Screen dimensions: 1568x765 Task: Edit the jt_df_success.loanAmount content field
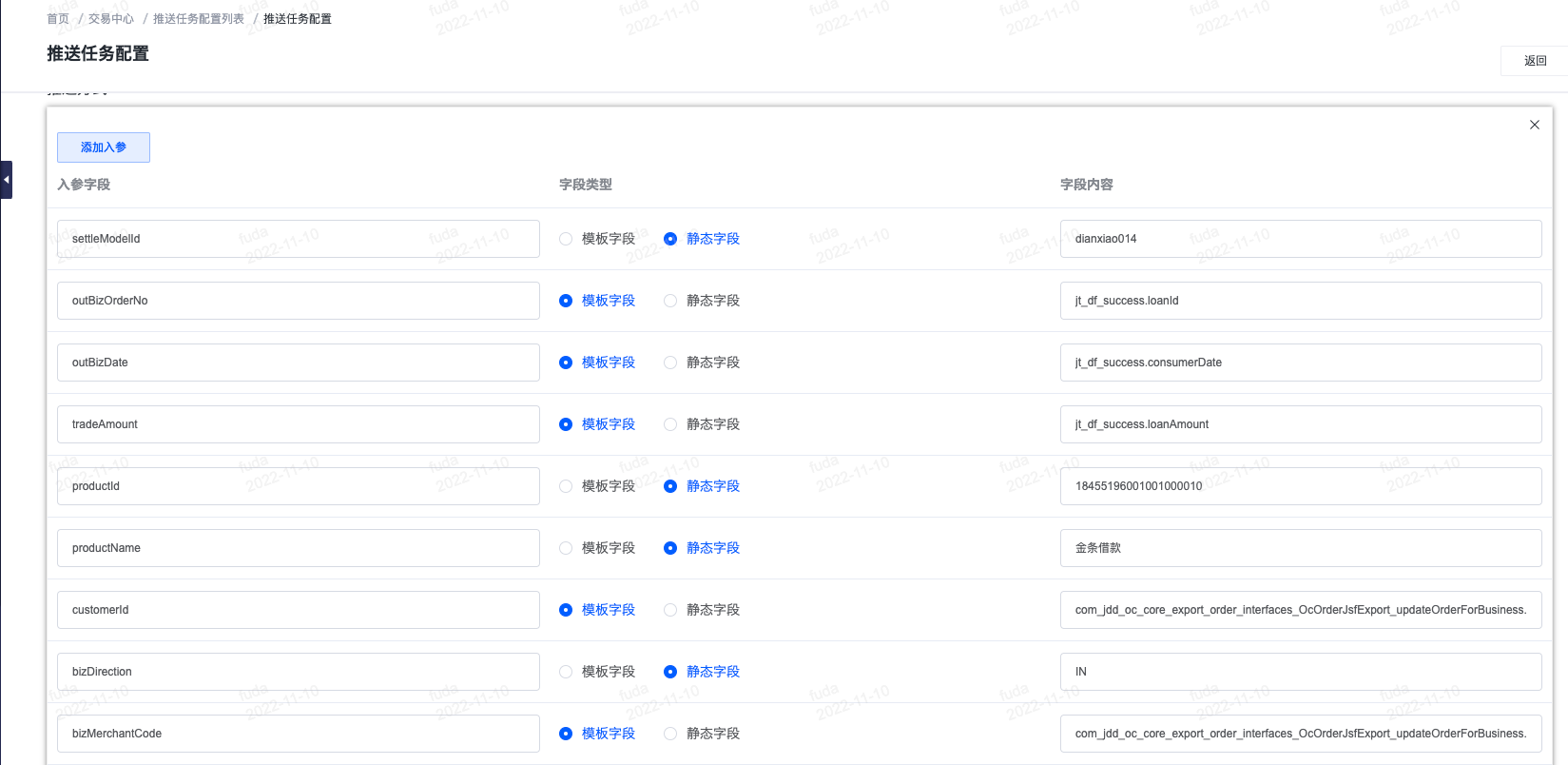click(1300, 424)
